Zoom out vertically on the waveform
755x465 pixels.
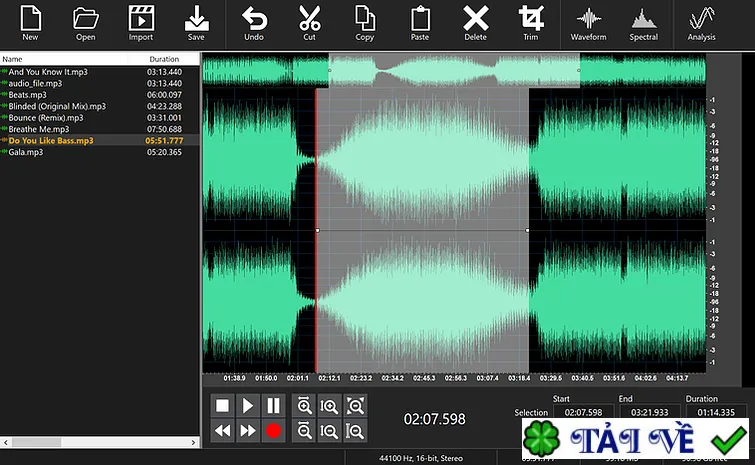329,430
